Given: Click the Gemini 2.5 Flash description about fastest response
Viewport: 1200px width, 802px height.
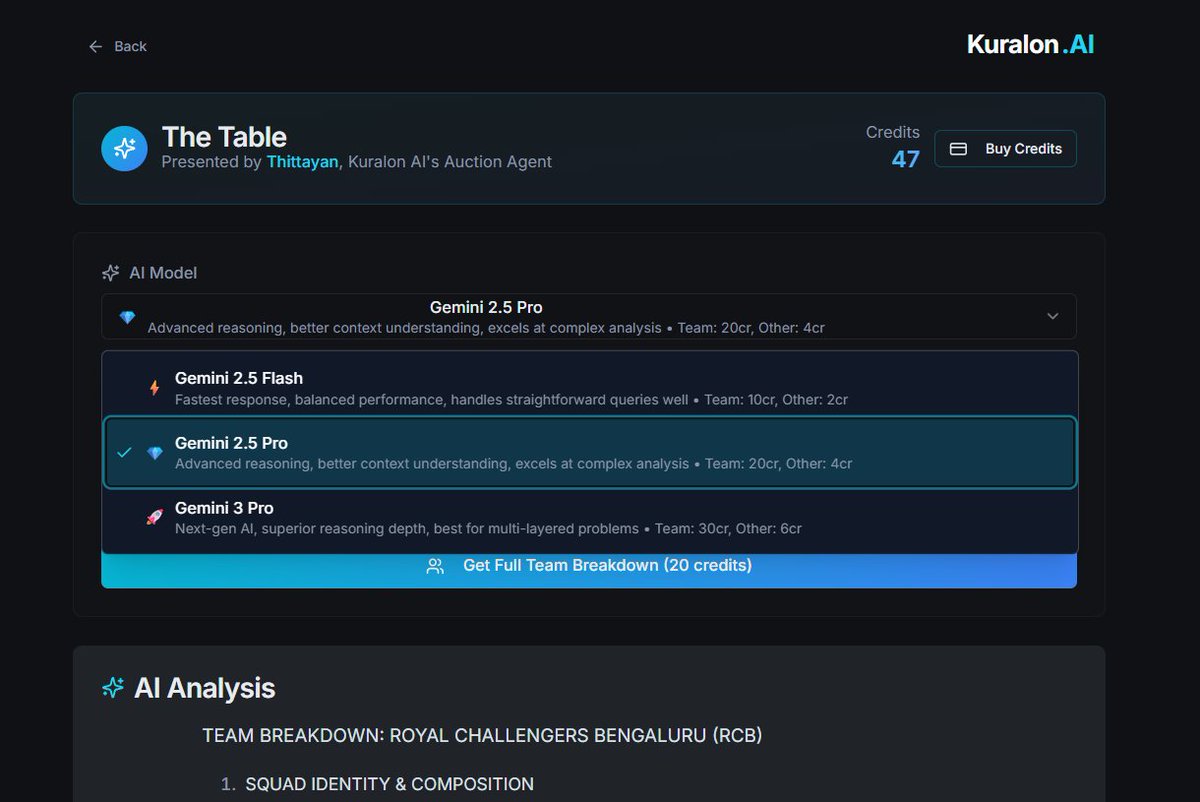Looking at the screenshot, I should coord(511,400).
